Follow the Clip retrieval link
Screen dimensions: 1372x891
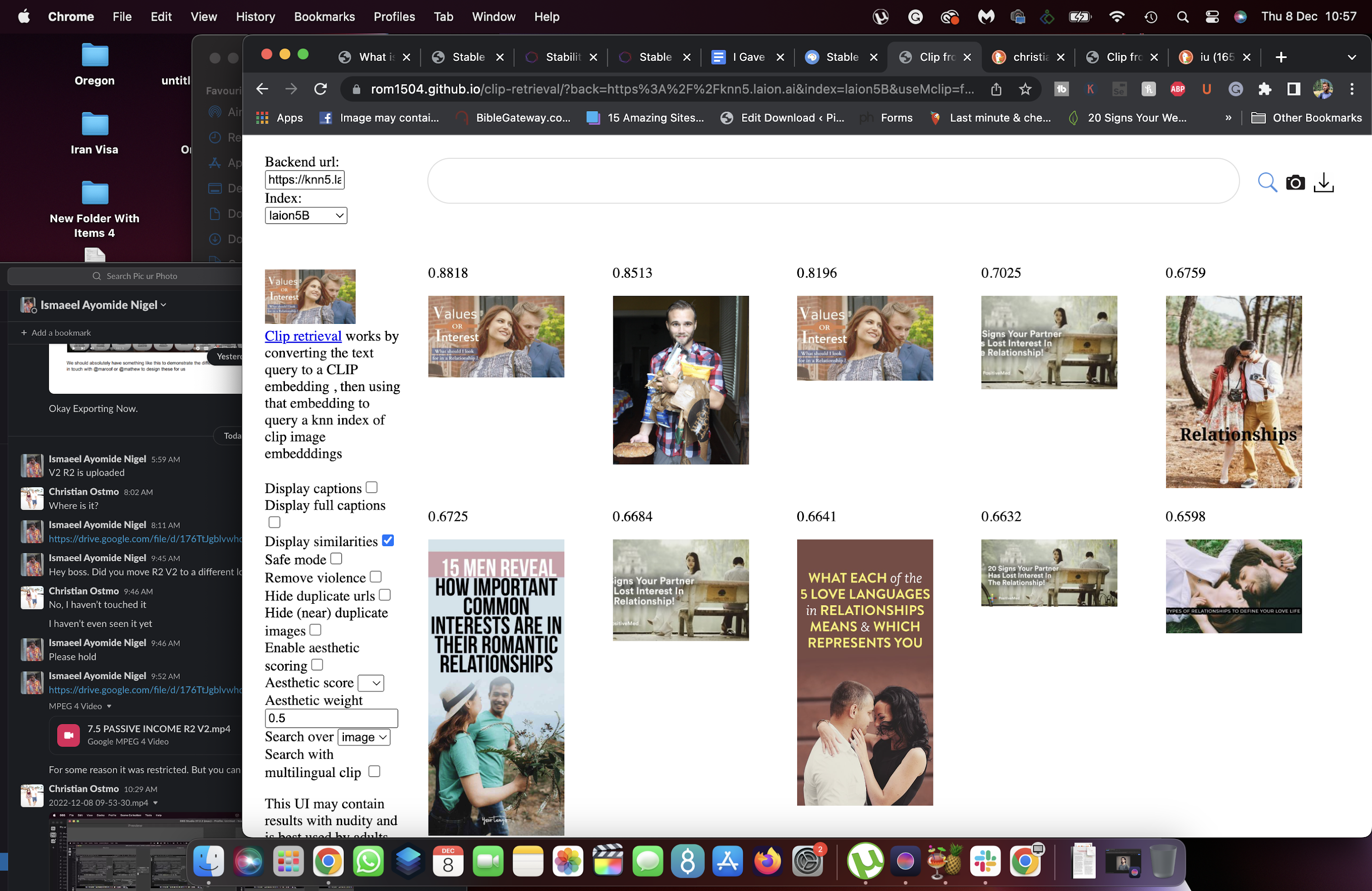pos(303,336)
